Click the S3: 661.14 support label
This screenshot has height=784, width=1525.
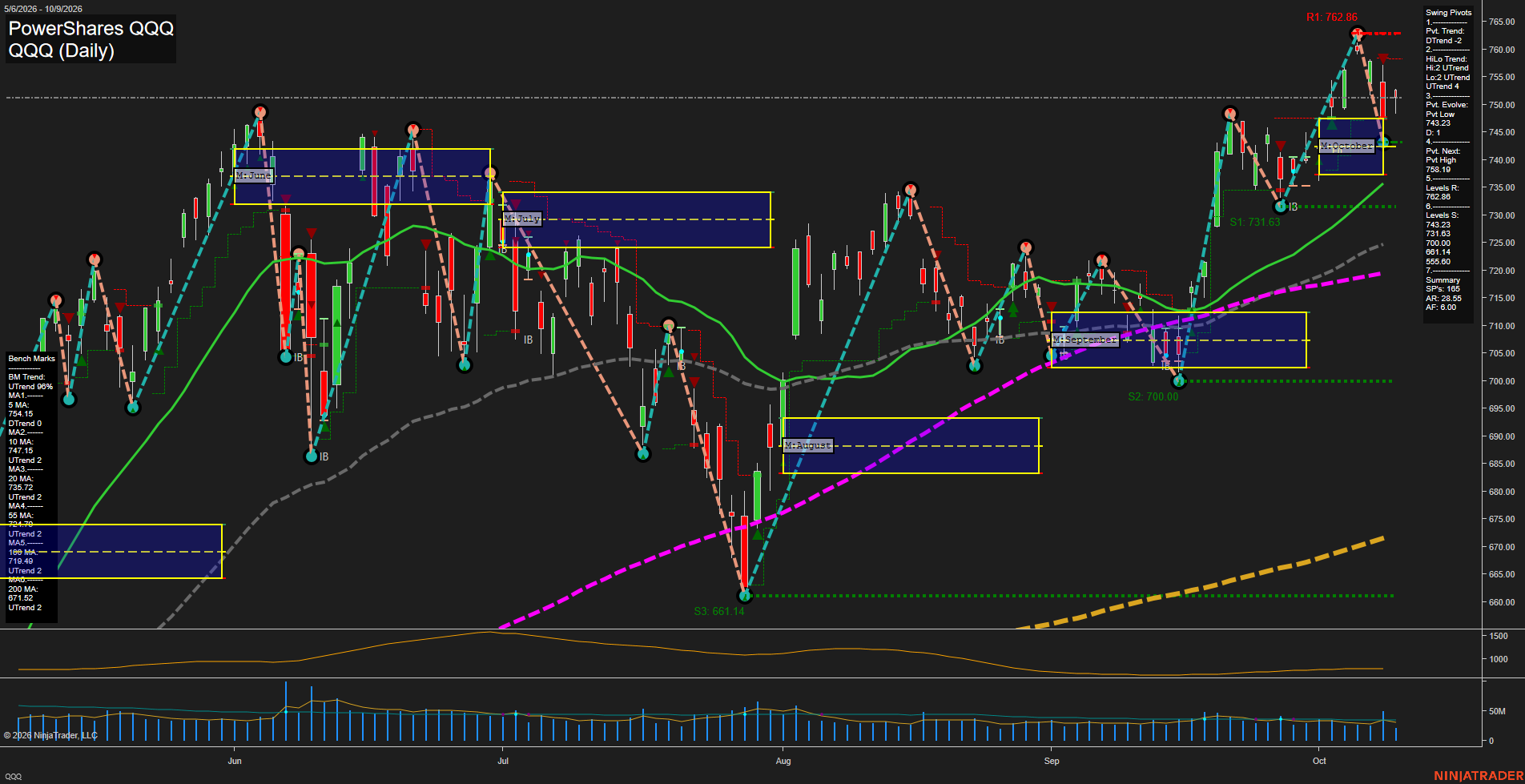[x=719, y=611]
